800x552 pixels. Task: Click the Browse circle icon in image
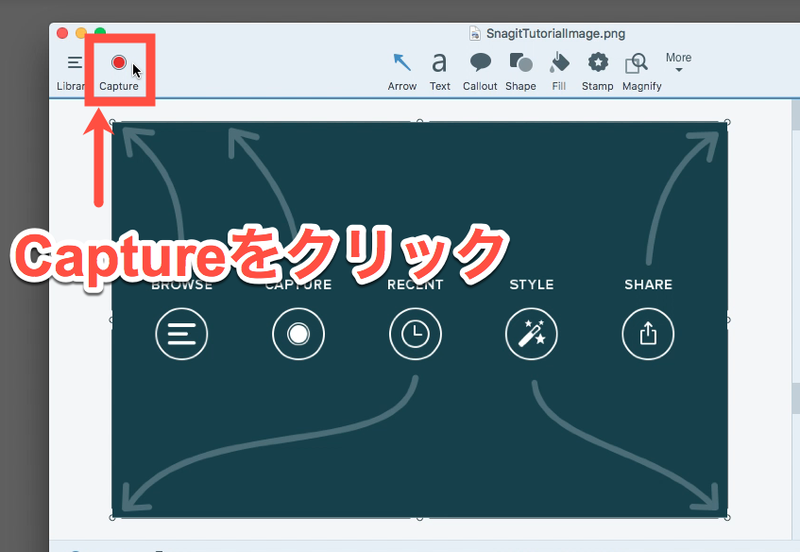click(x=182, y=334)
